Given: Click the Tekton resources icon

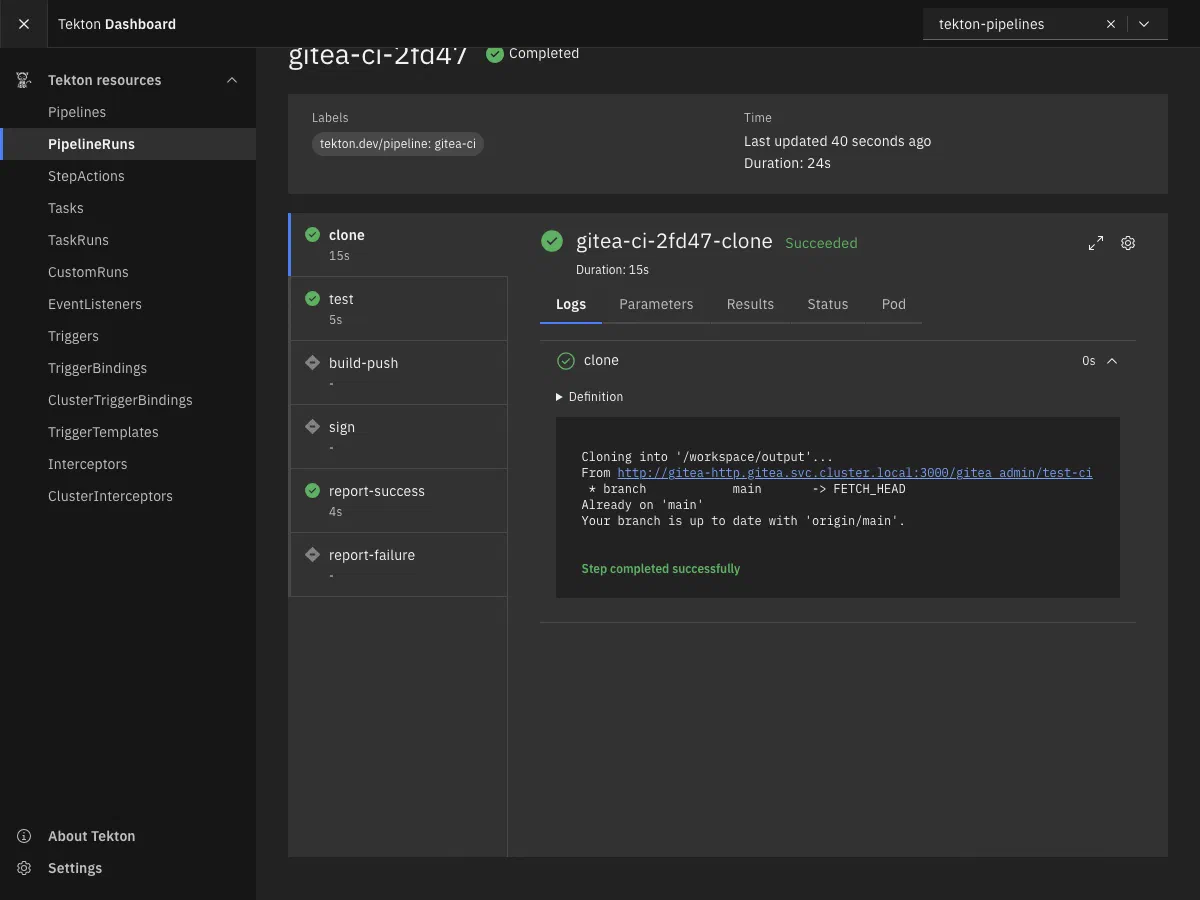Looking at the screenshot, I should tap(24, 80).
